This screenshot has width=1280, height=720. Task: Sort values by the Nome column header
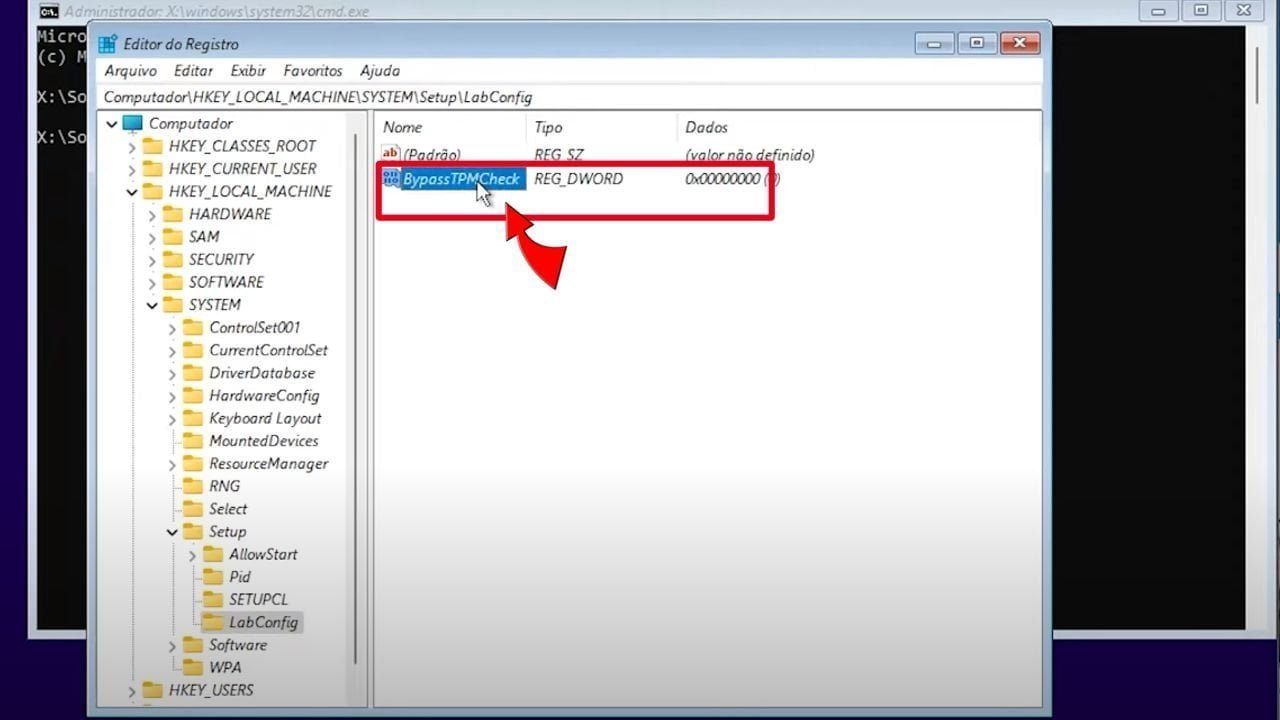coord(402,127)
